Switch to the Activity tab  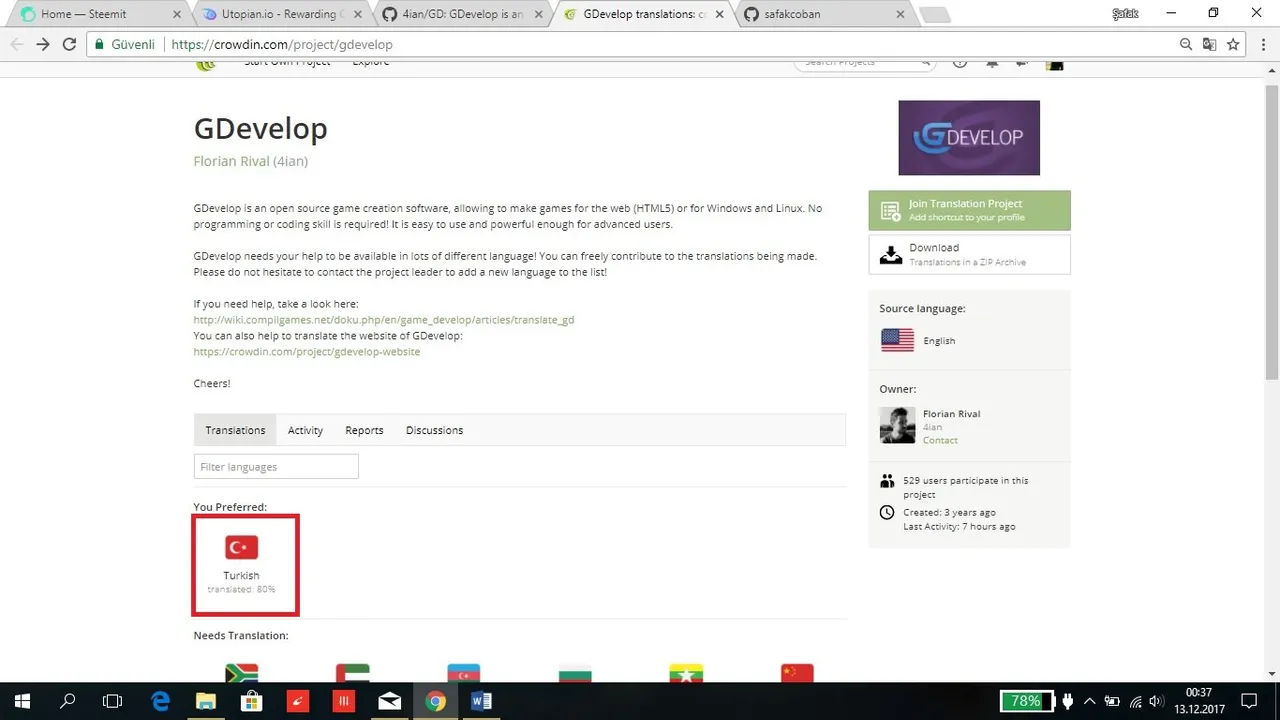(x=305, y=430)
